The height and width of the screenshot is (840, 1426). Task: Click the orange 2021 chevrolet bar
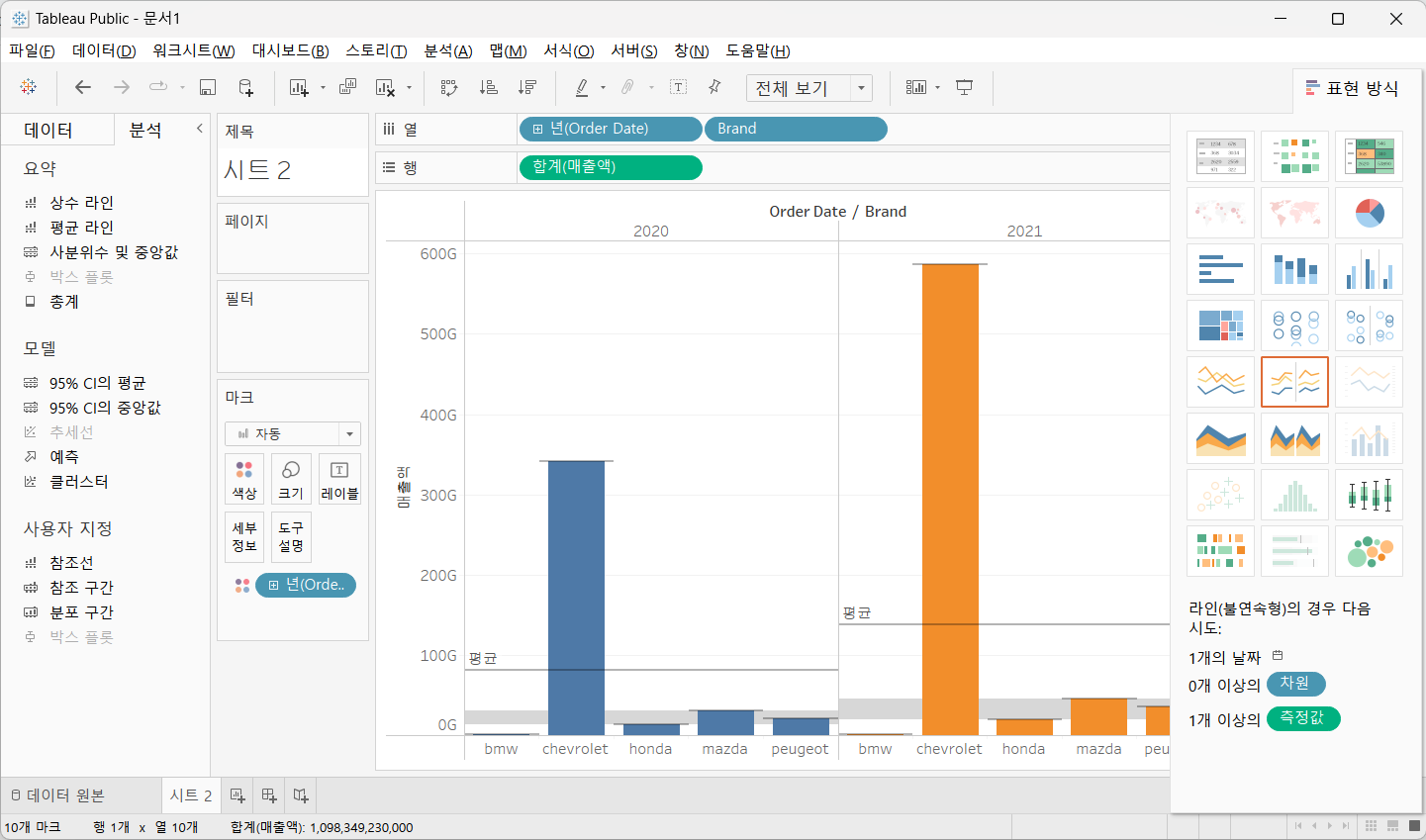pos(950,500)
